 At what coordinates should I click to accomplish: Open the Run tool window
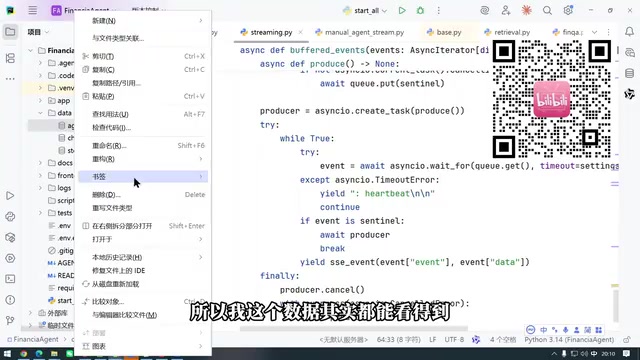point(10,196)
